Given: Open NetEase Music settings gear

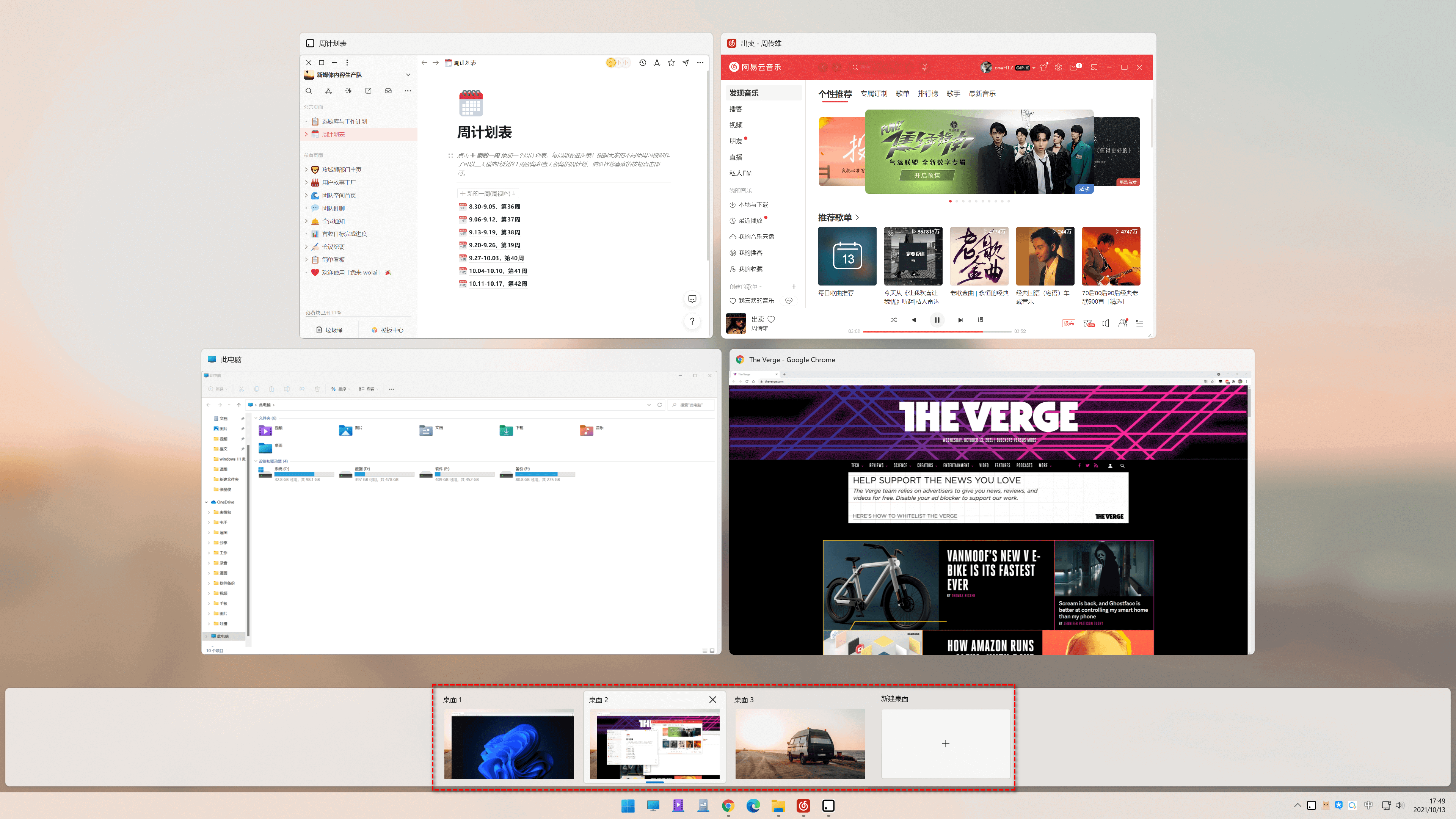Looking at the screenshot, I should tap(1059, 67).
